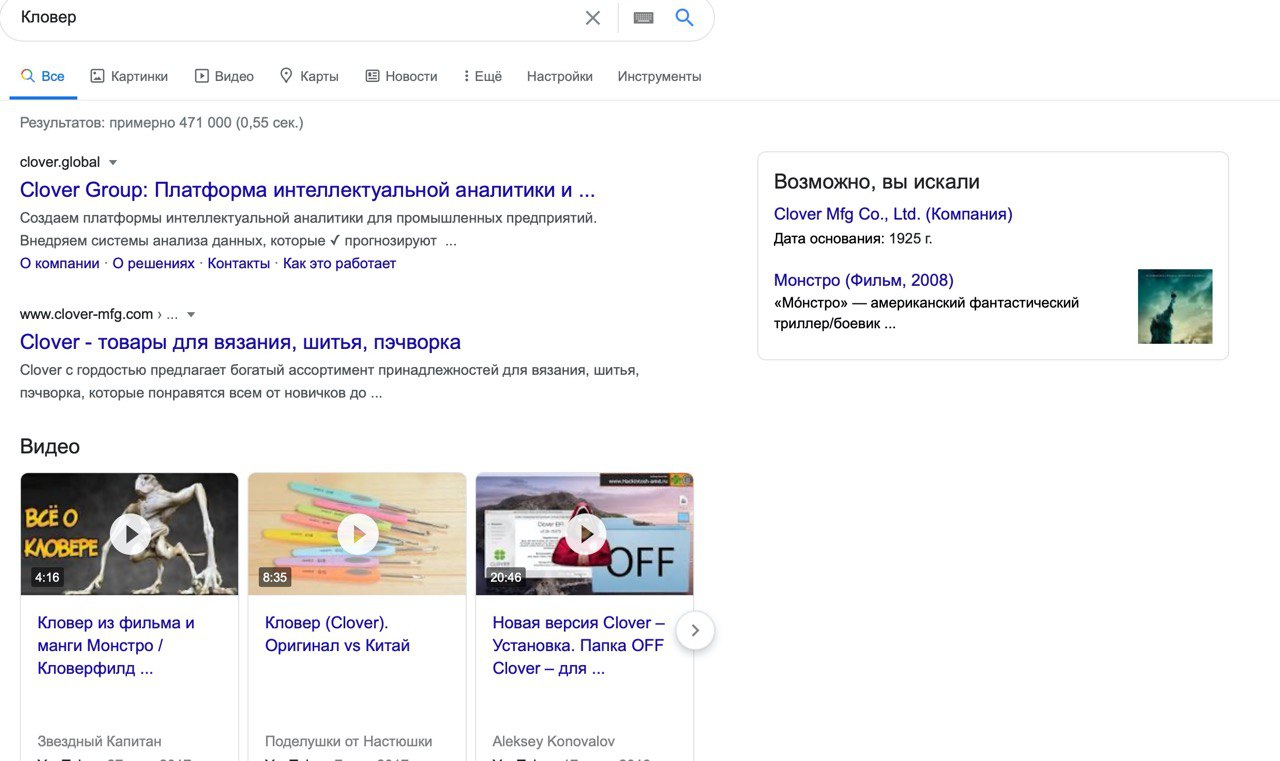Play the Clover OFF folder video thumbnail

[x=585, y=534]
